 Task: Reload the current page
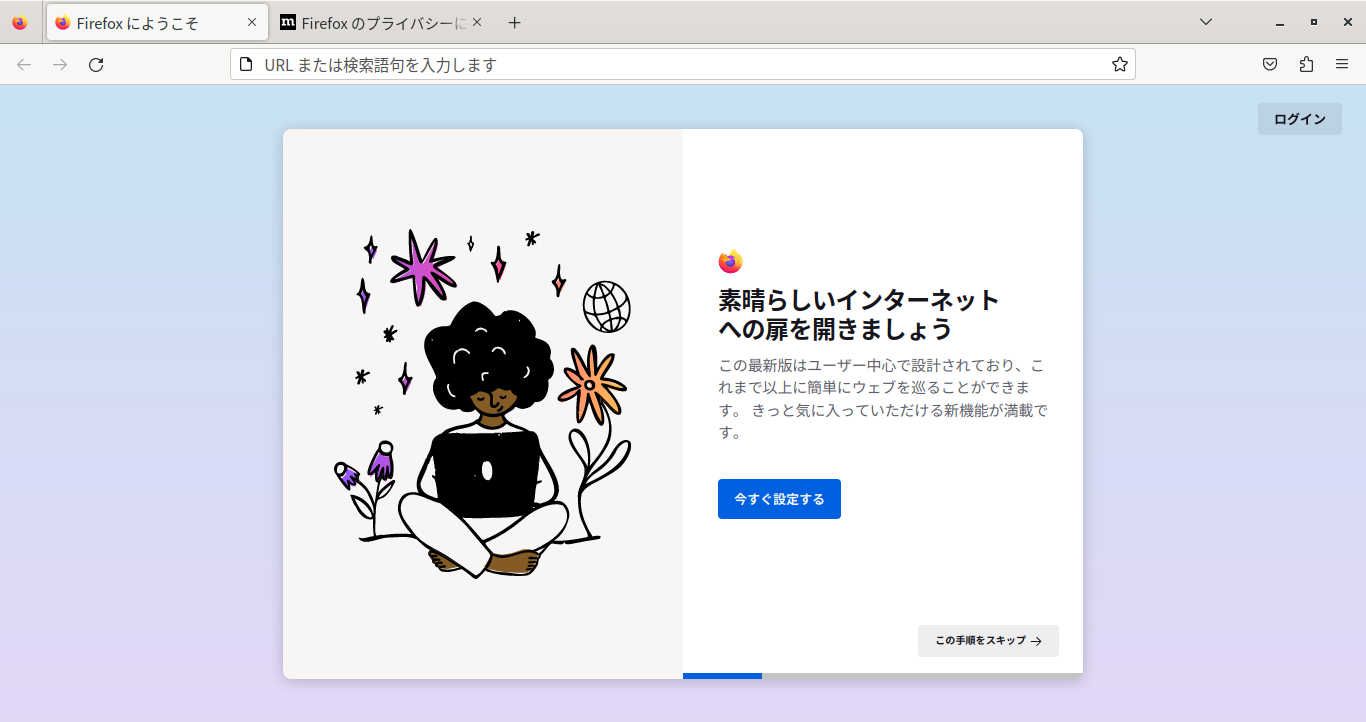click(96, 65)
